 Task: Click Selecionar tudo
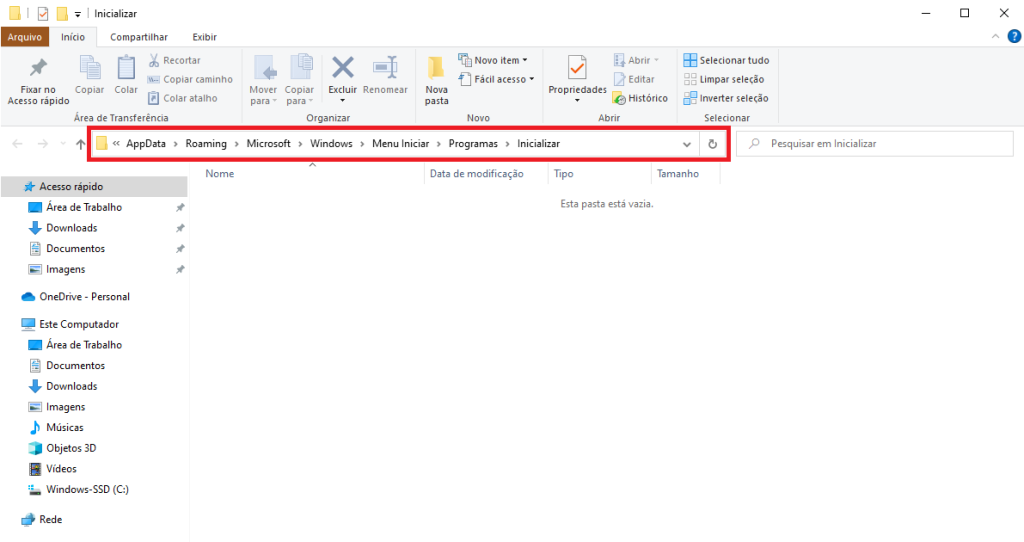[726, 60]
